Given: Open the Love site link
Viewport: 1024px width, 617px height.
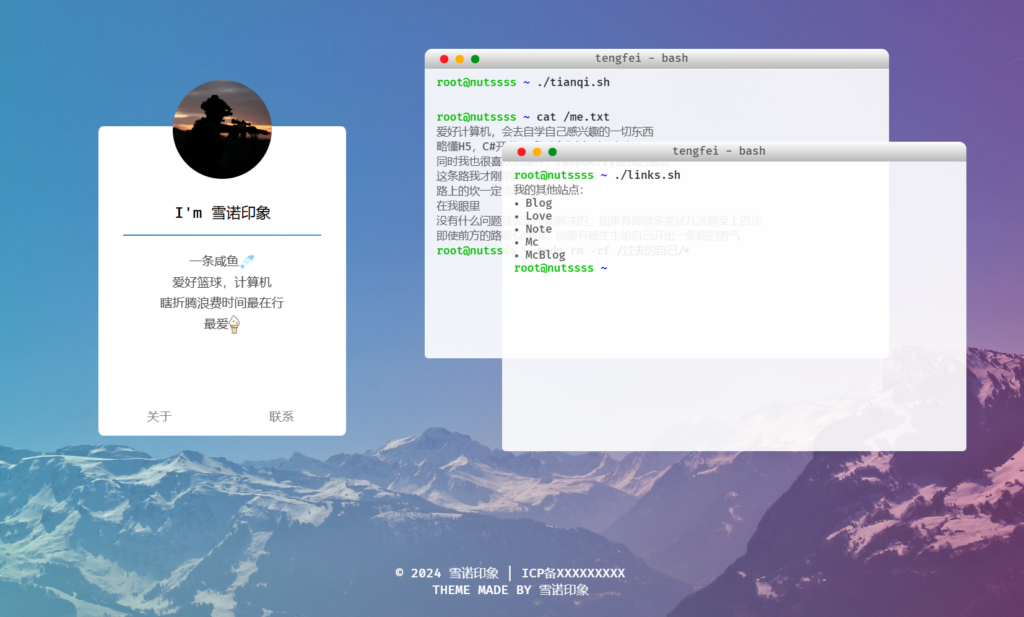Looking at the screenshot, I should [538, 216].
